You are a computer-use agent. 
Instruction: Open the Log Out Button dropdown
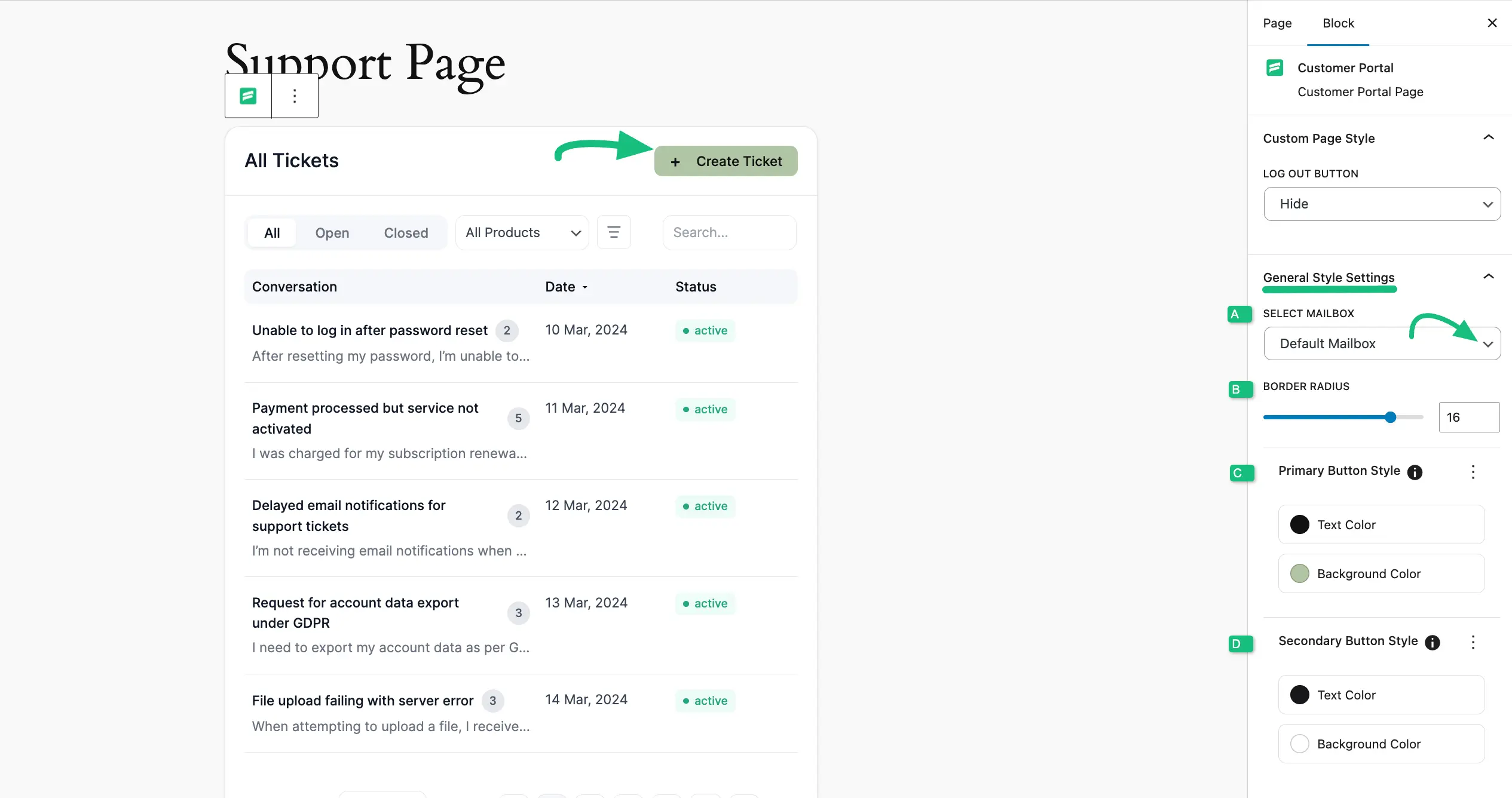tap(1381, 204)
